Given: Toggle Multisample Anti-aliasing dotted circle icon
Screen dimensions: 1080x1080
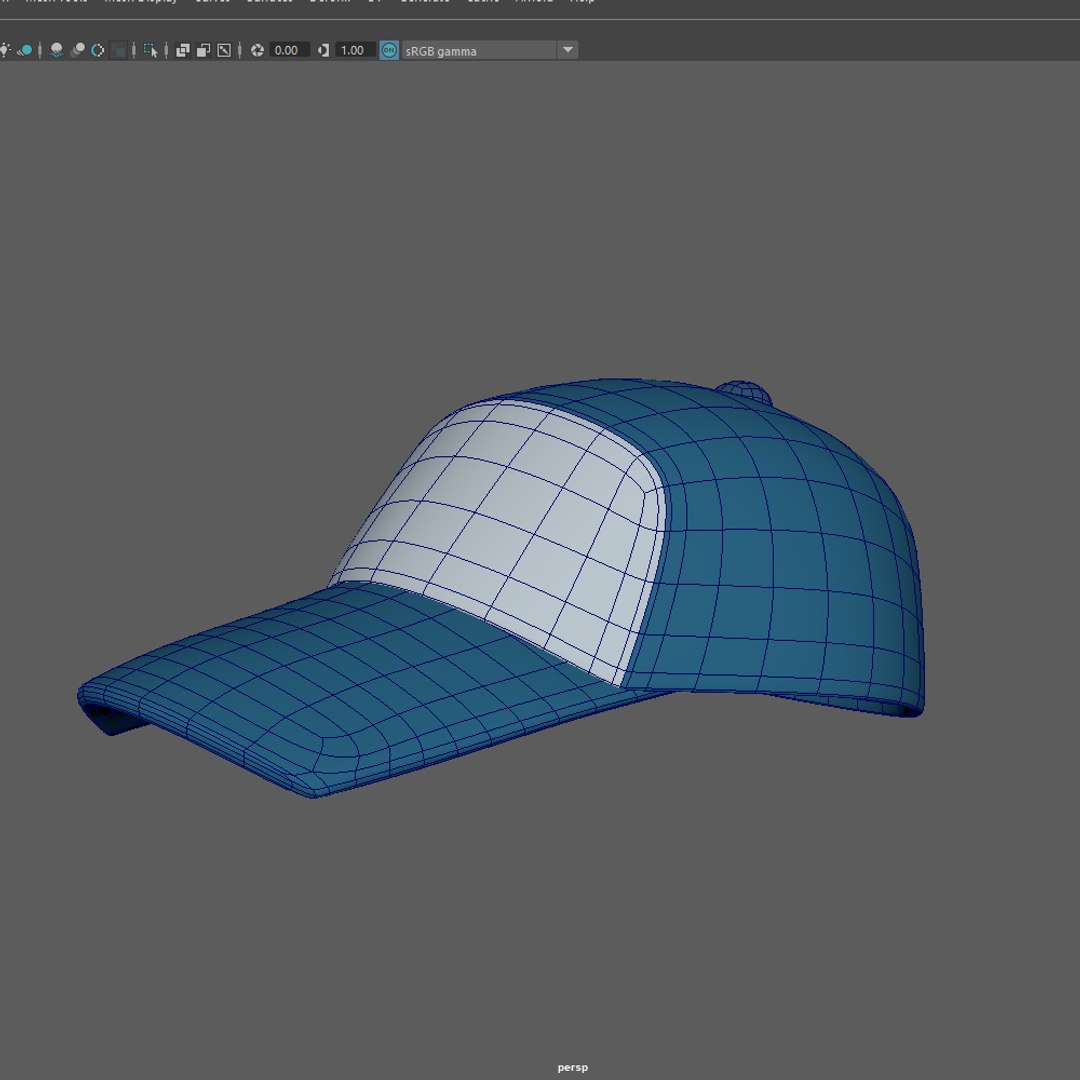Looking at the screenshot, I should (98, 50).
